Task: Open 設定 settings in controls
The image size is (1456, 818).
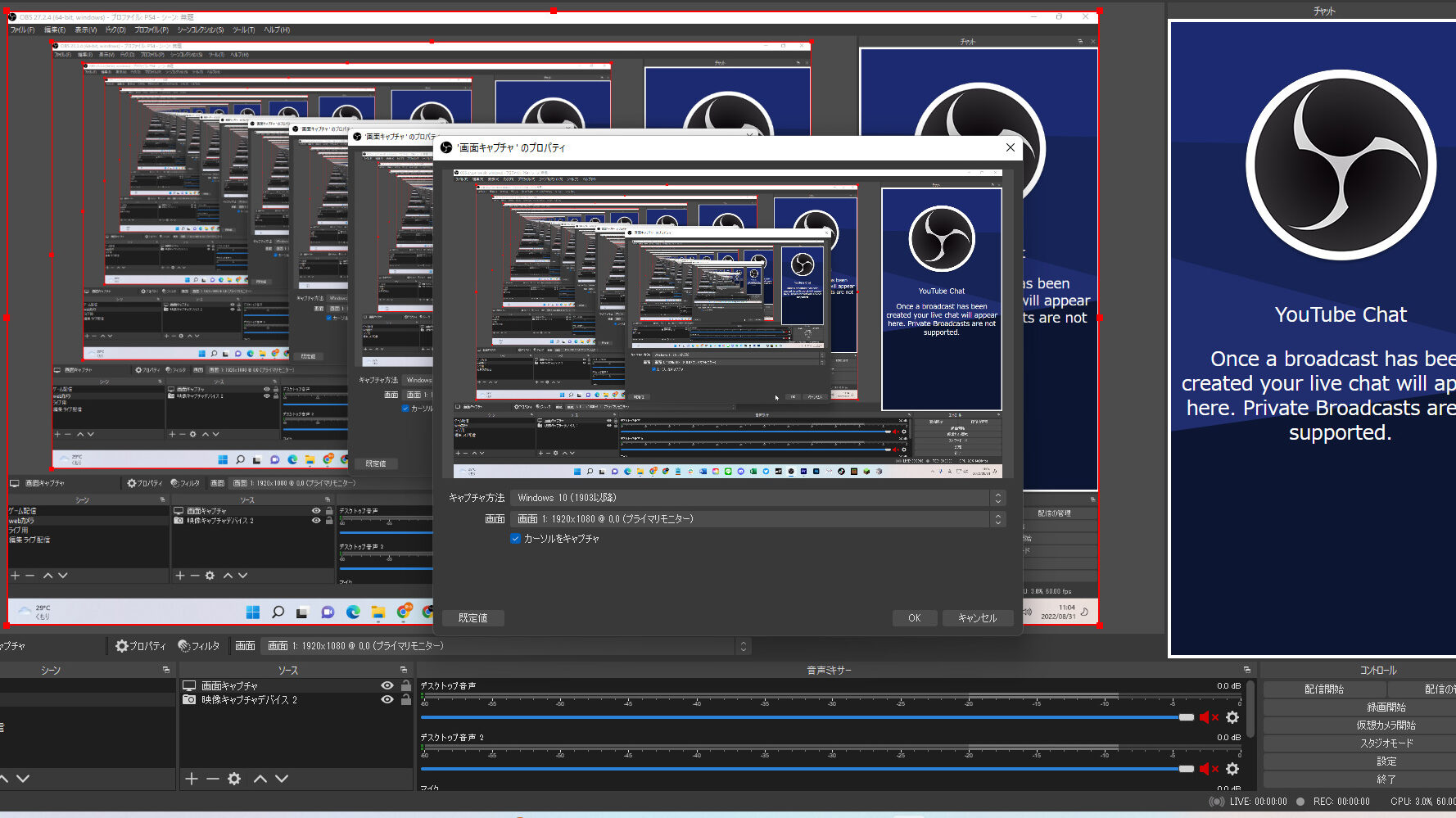Action: coord(1386,762)
